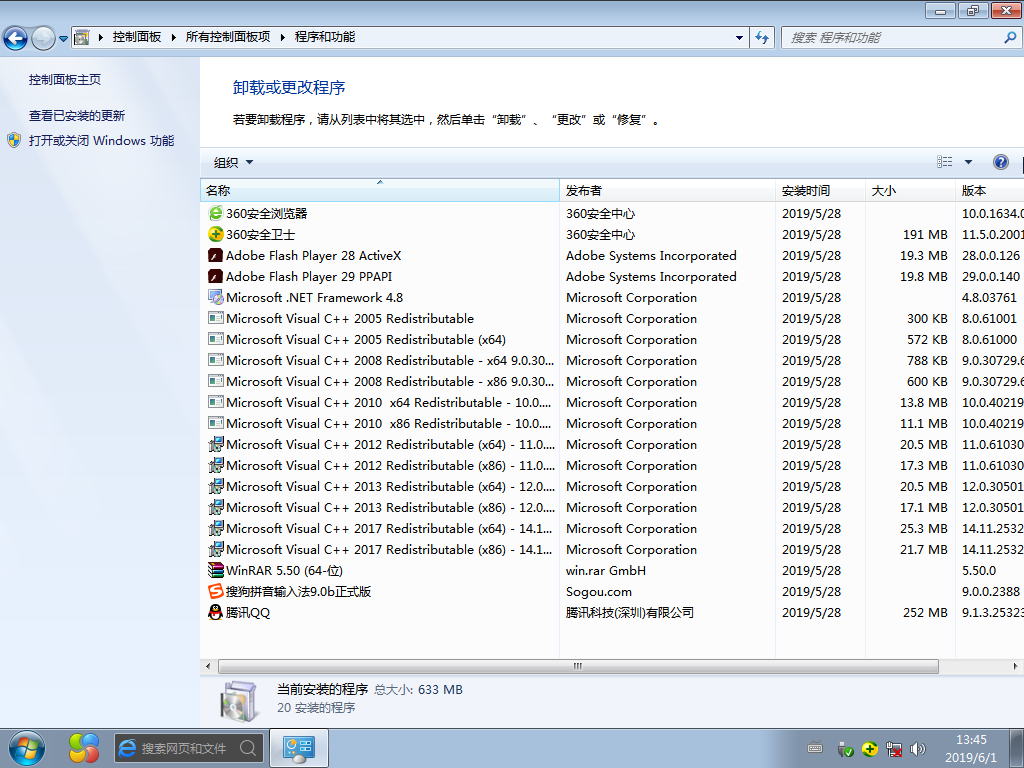Click the scrollbar left arrow

(208, 666)
